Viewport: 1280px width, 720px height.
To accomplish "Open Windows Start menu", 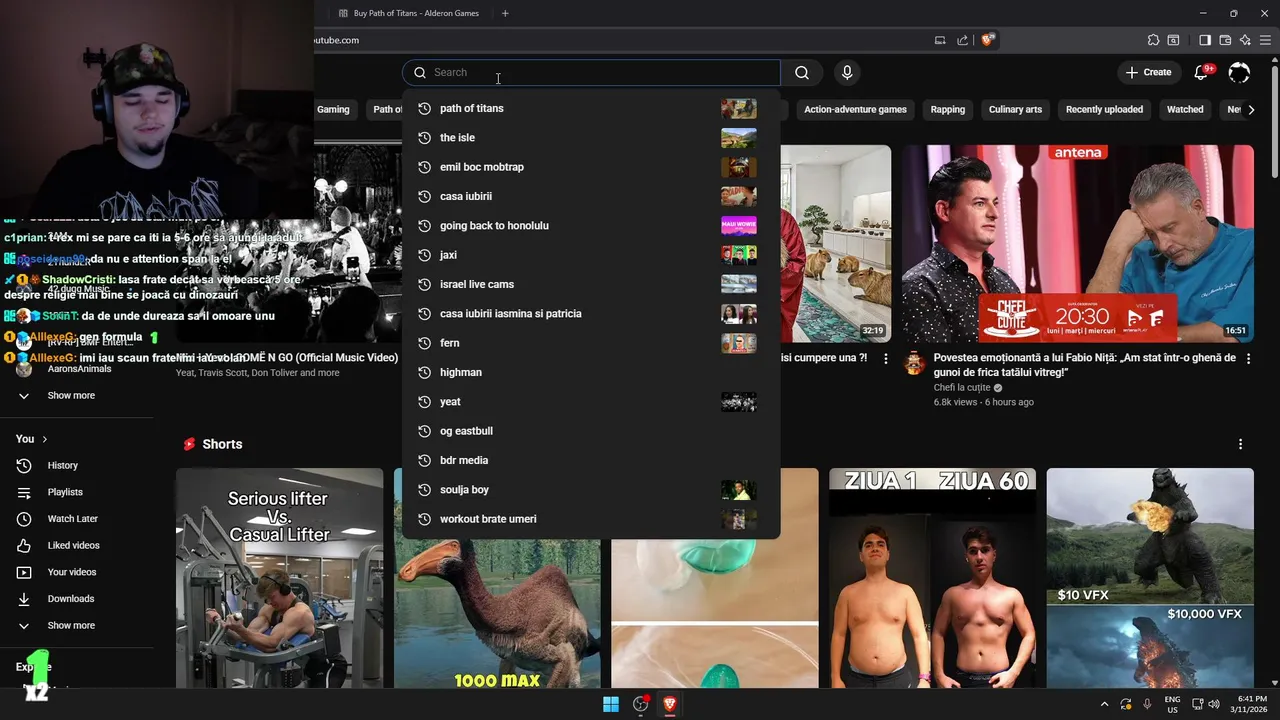I will [611, 704].
